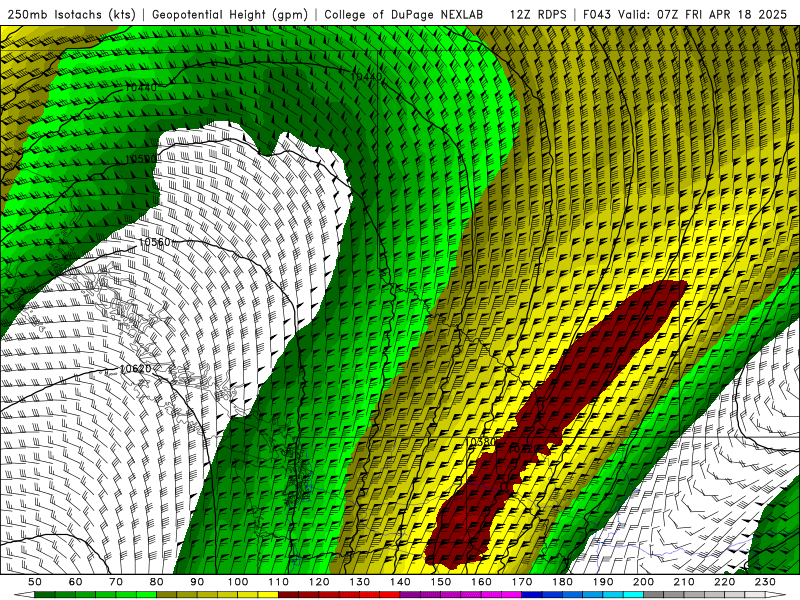Click the '70' color bar value

tap(116, 582)
